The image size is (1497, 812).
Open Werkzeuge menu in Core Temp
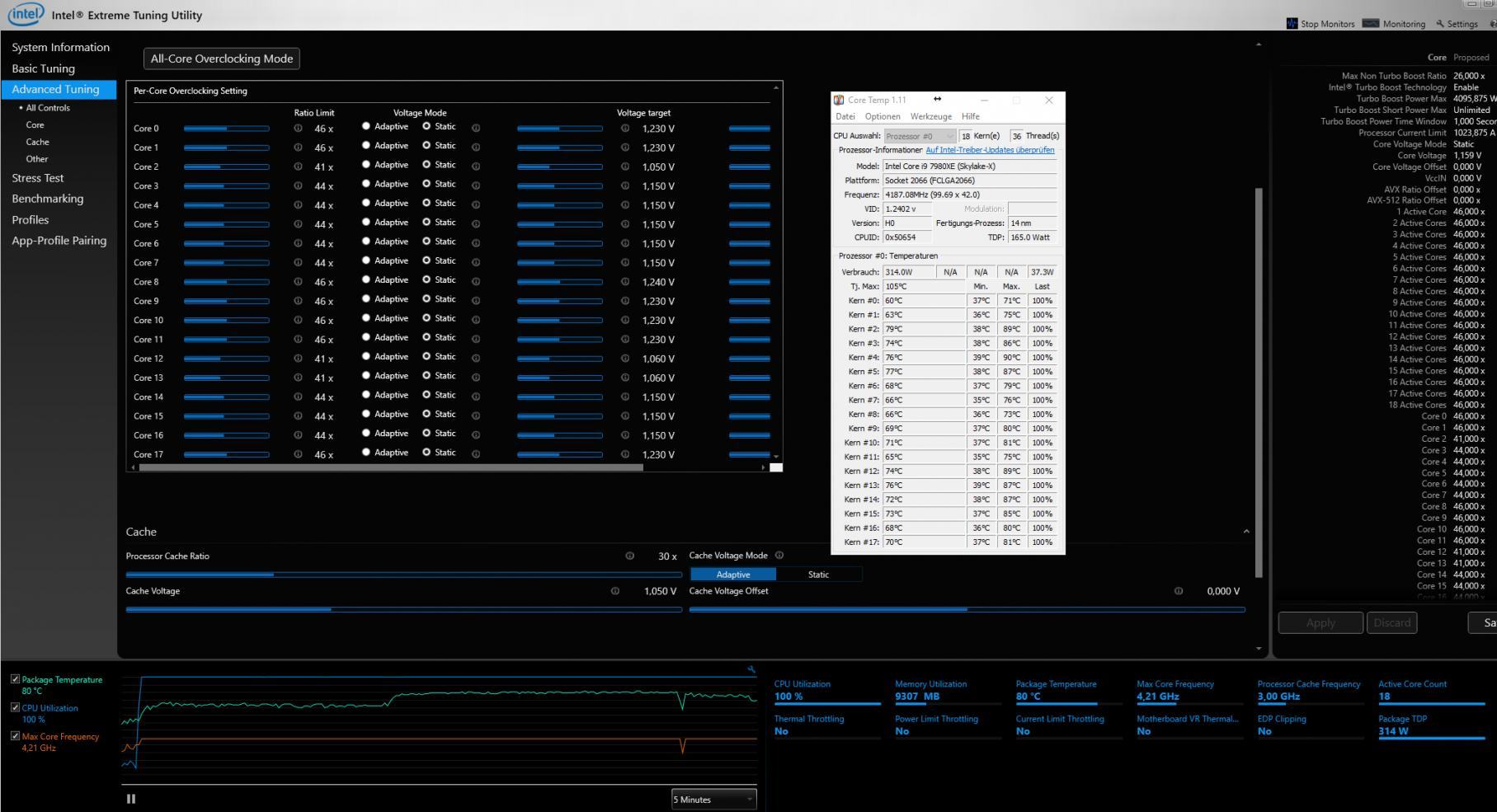(931, 116)
